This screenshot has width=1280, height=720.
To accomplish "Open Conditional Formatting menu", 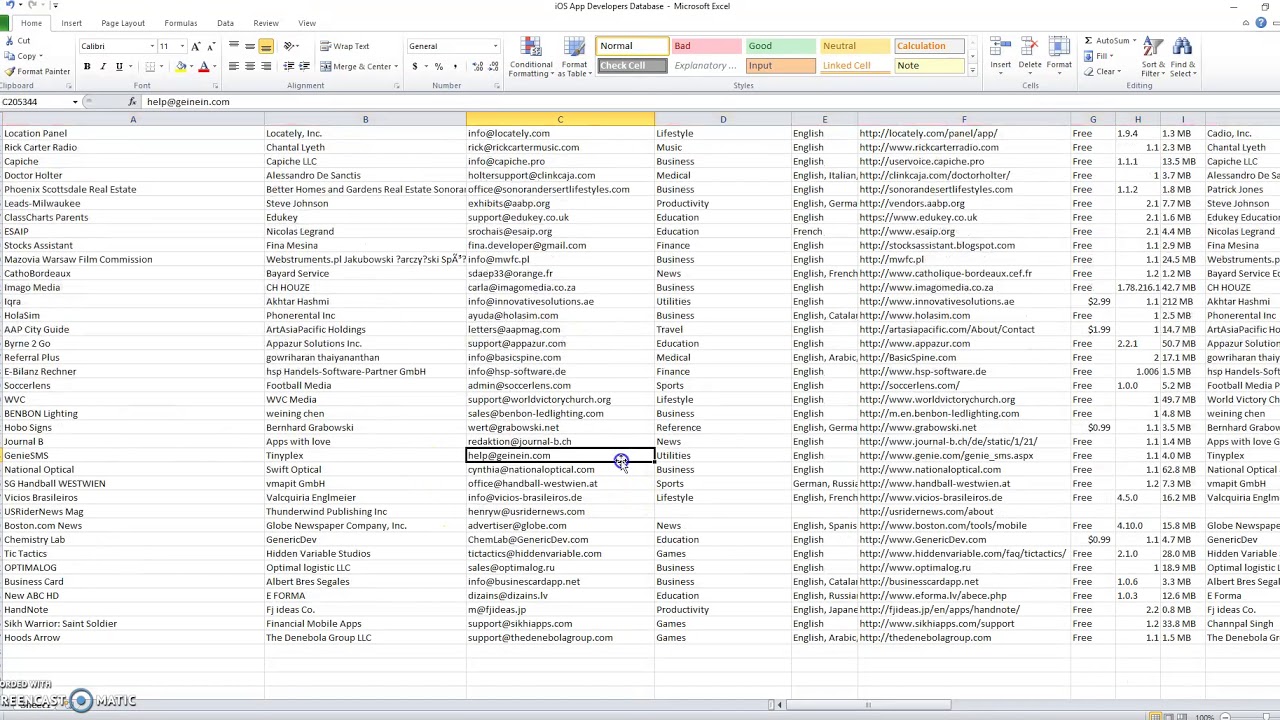I will [x=531, y=58].
